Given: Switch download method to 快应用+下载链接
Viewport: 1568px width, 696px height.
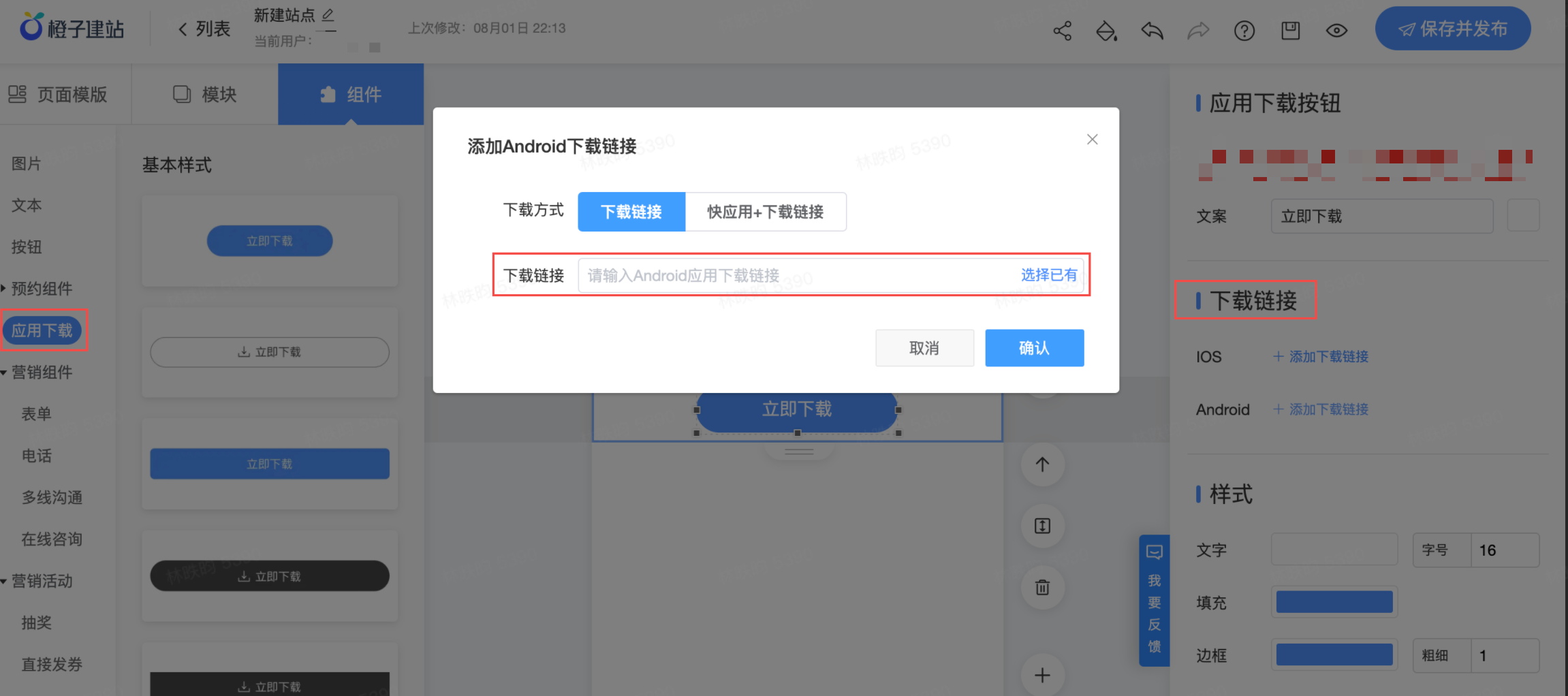Looking at the screenshot, I should [x=766, y=212].
